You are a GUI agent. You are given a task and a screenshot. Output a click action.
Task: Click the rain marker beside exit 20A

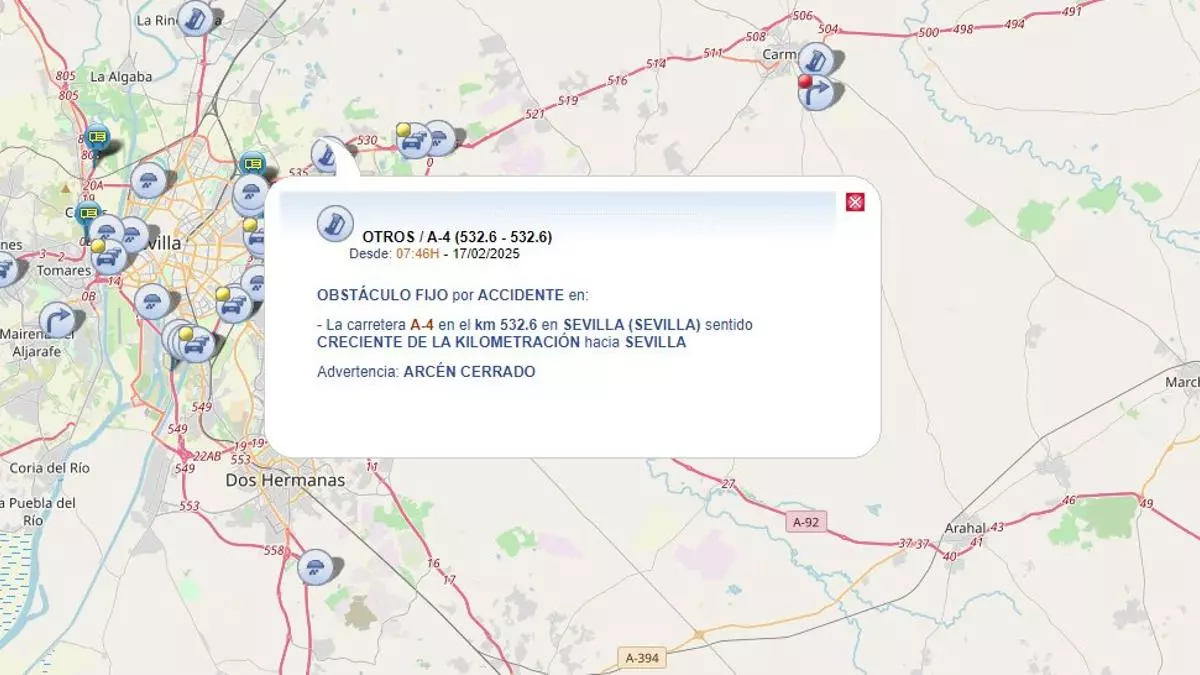pos(148,181)
